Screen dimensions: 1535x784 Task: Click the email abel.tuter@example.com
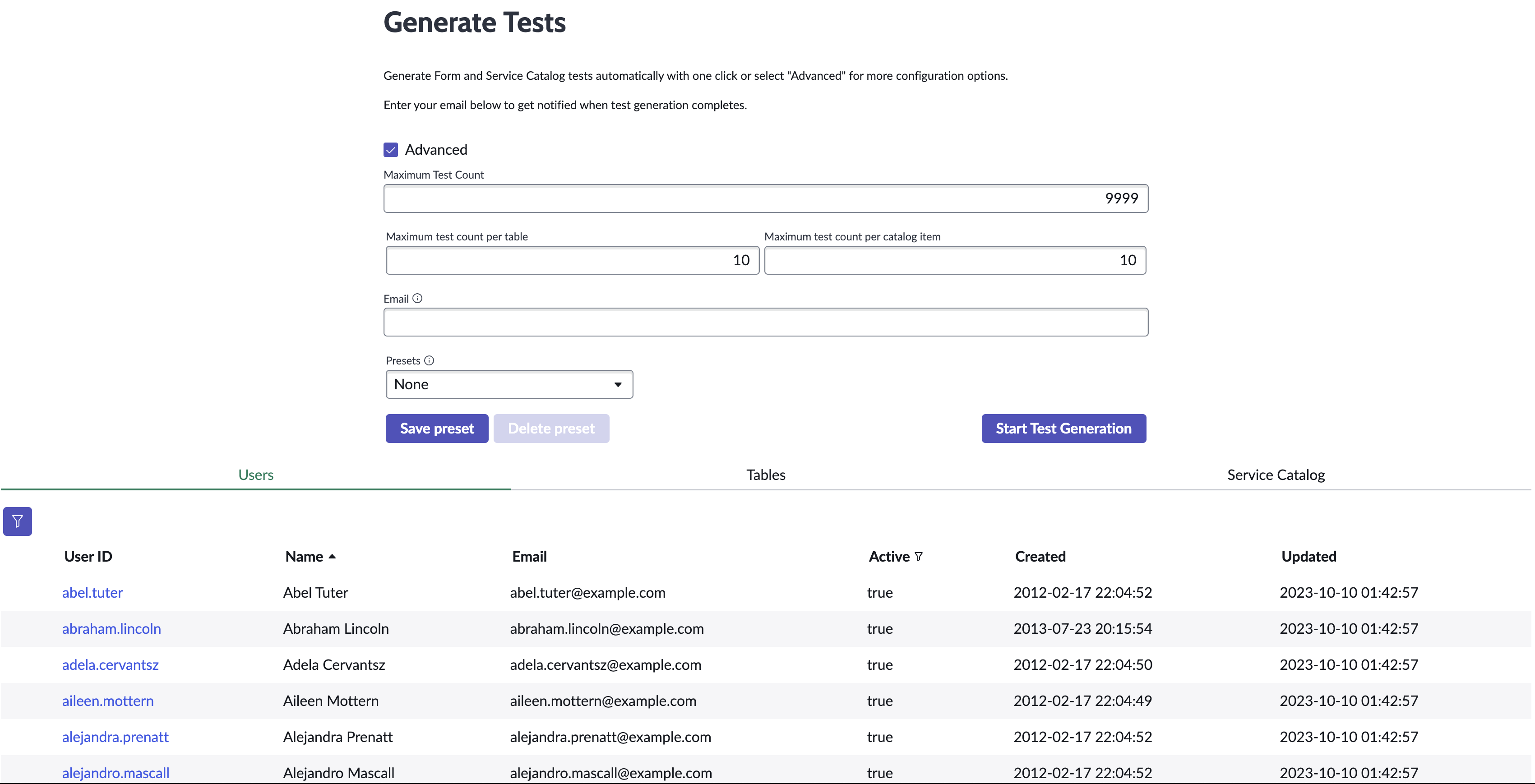pyautogui.click(x=587, y=593)
